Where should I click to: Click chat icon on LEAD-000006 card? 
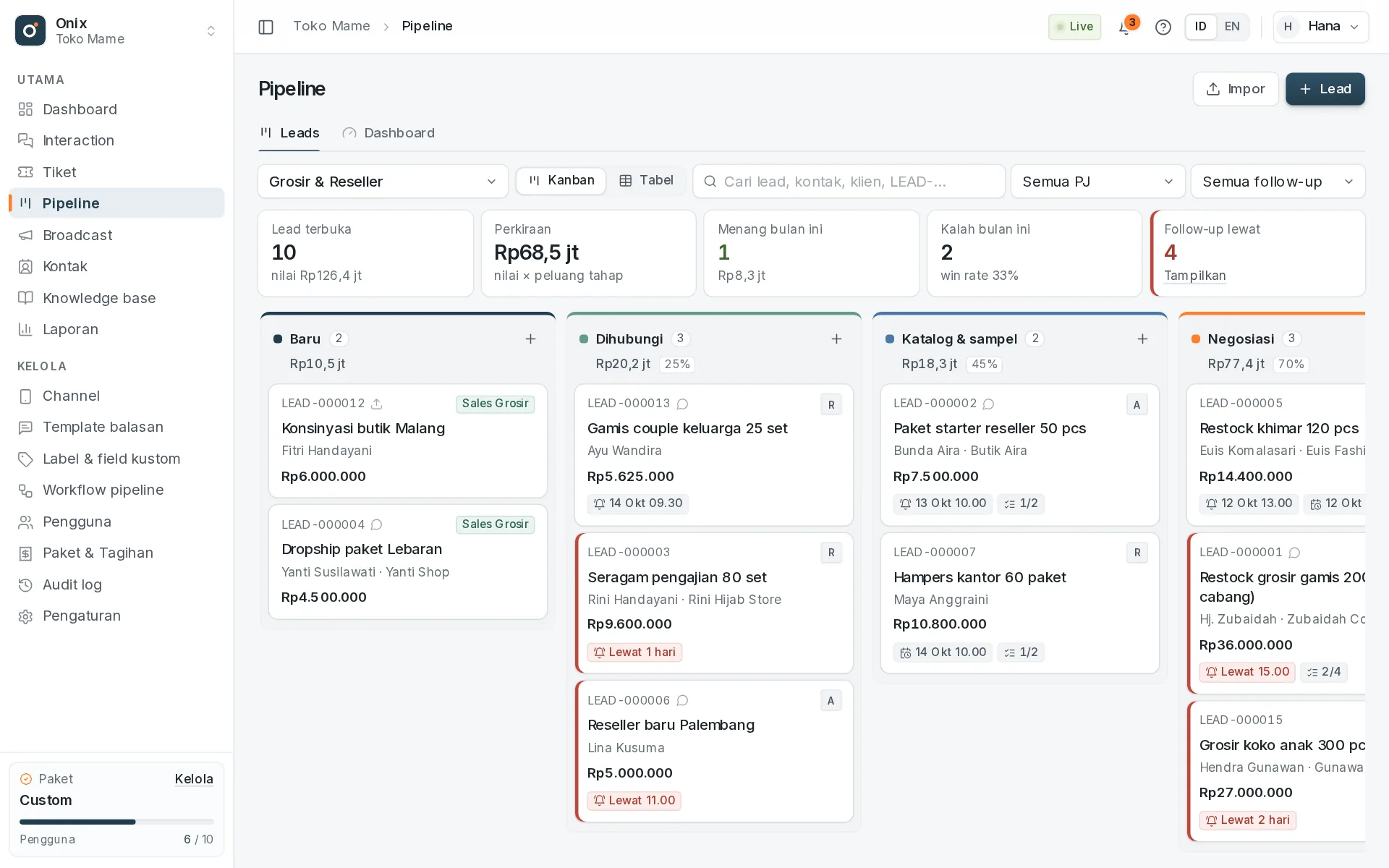tap(682, 700)
